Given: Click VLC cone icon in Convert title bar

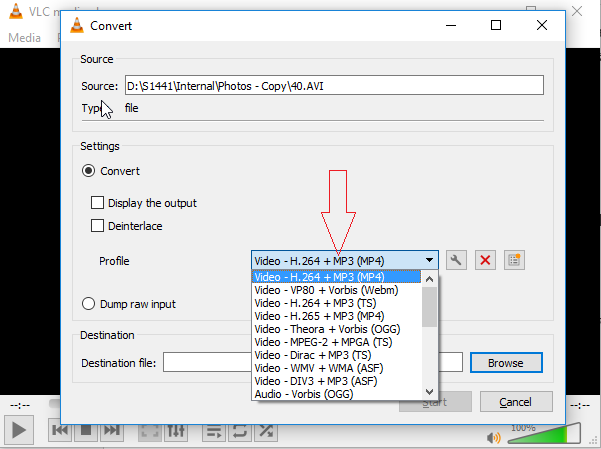Looking at the screenshot, I should click(77, 26).
